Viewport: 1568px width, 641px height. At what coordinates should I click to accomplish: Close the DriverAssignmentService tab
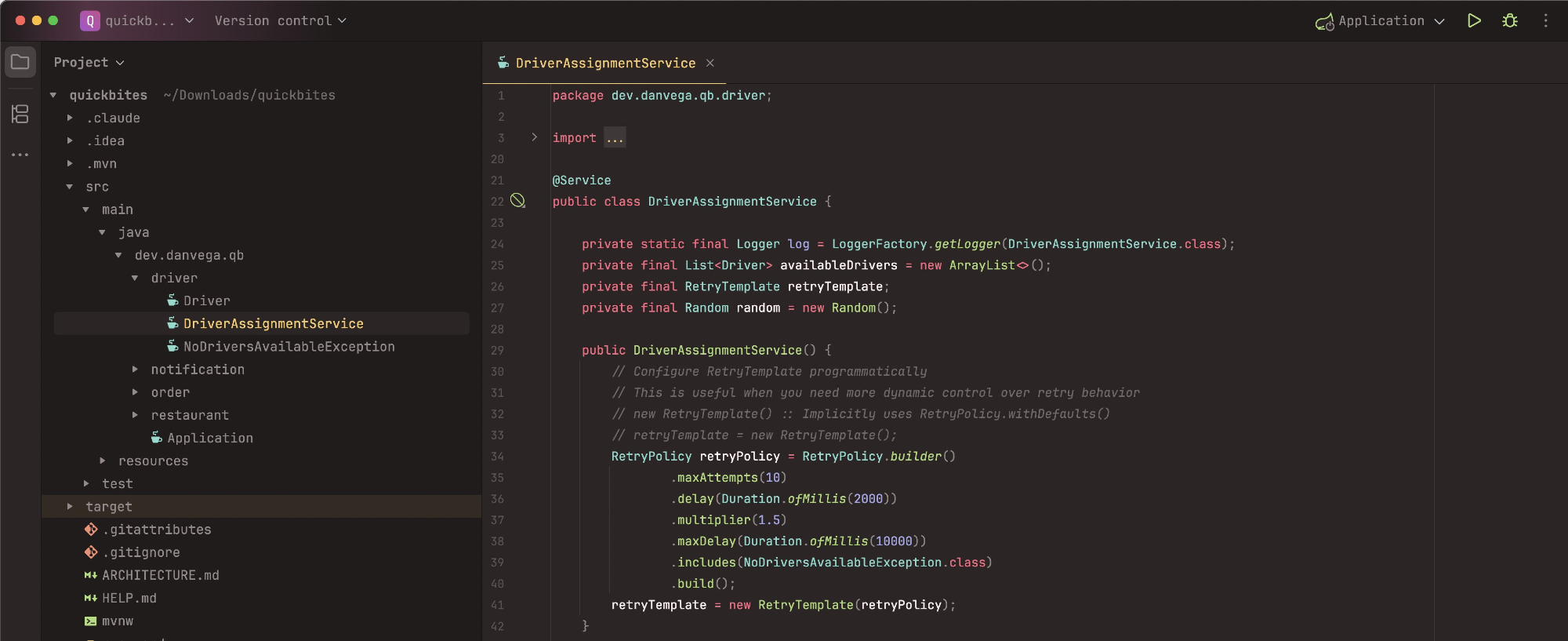tap(710, 63)
